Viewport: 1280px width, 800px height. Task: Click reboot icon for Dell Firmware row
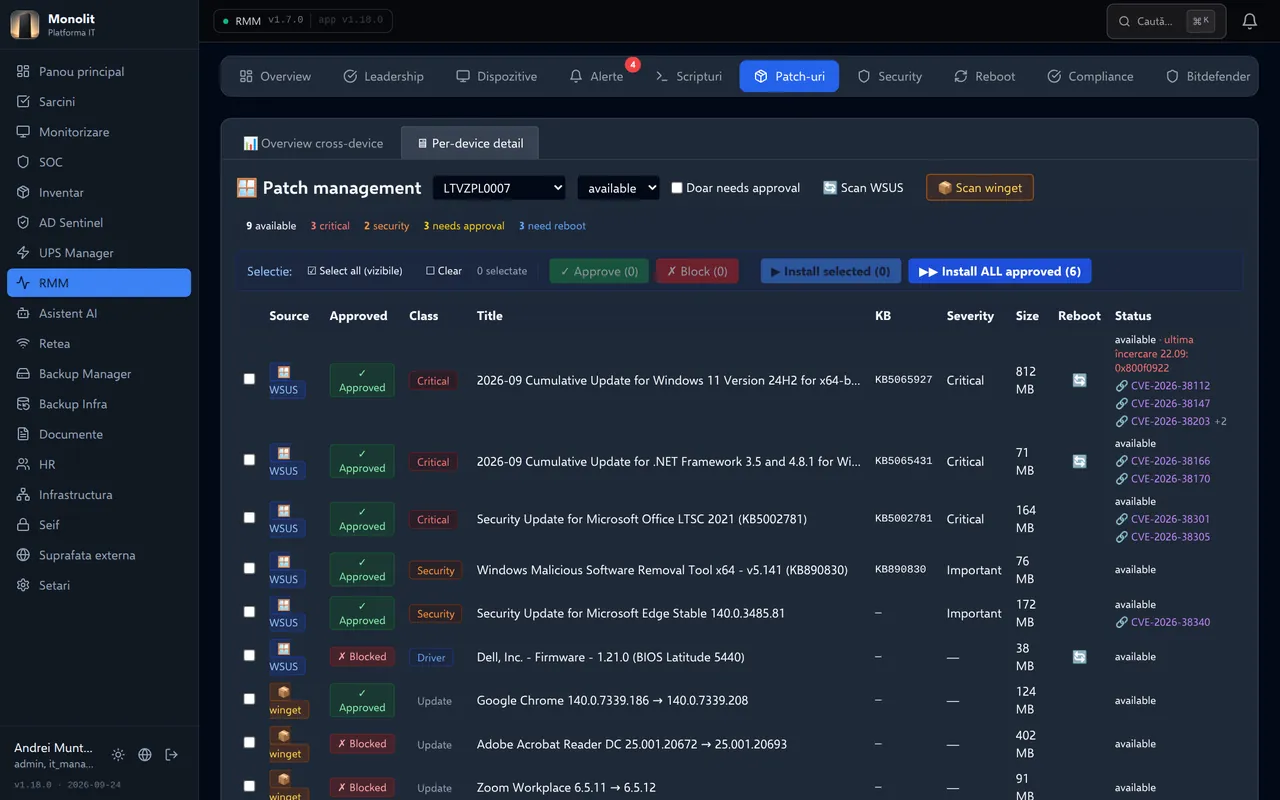(x=1079, y=657)
